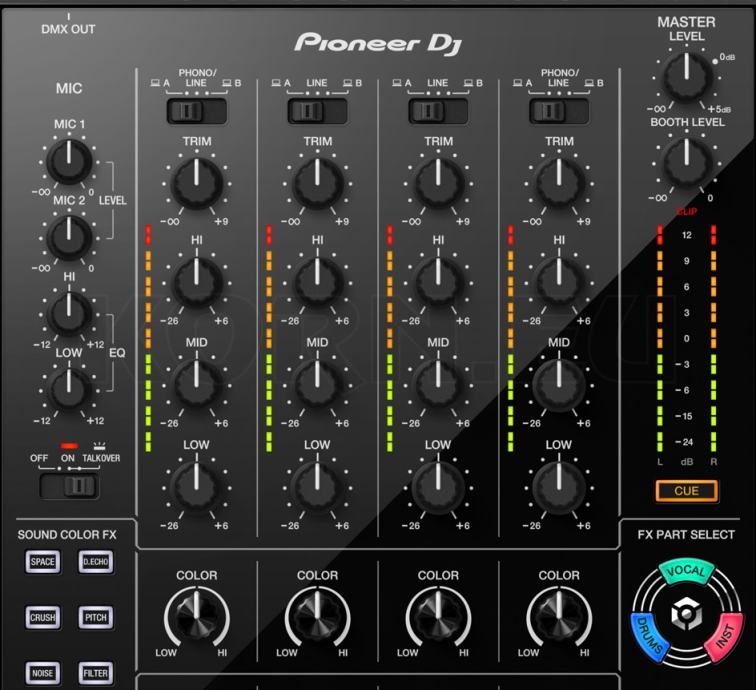Click the center FX Part Select logo icon
The width and height of the screenshot is (756, 690).
coord(686,614)
